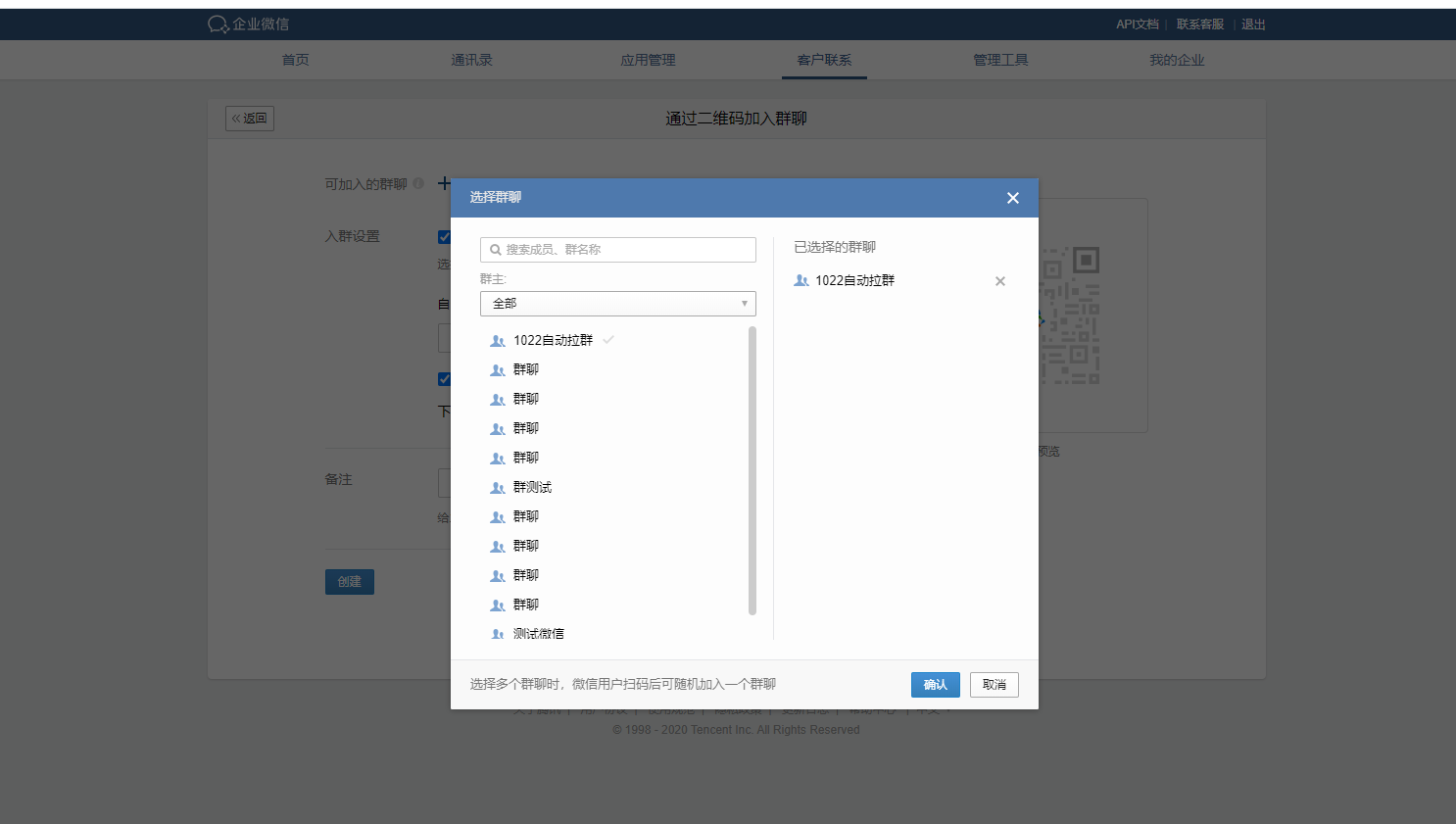This screenshot has width=1456, height=824.
Task: Click the group icon beside 群测试
Action: point(498,488)
